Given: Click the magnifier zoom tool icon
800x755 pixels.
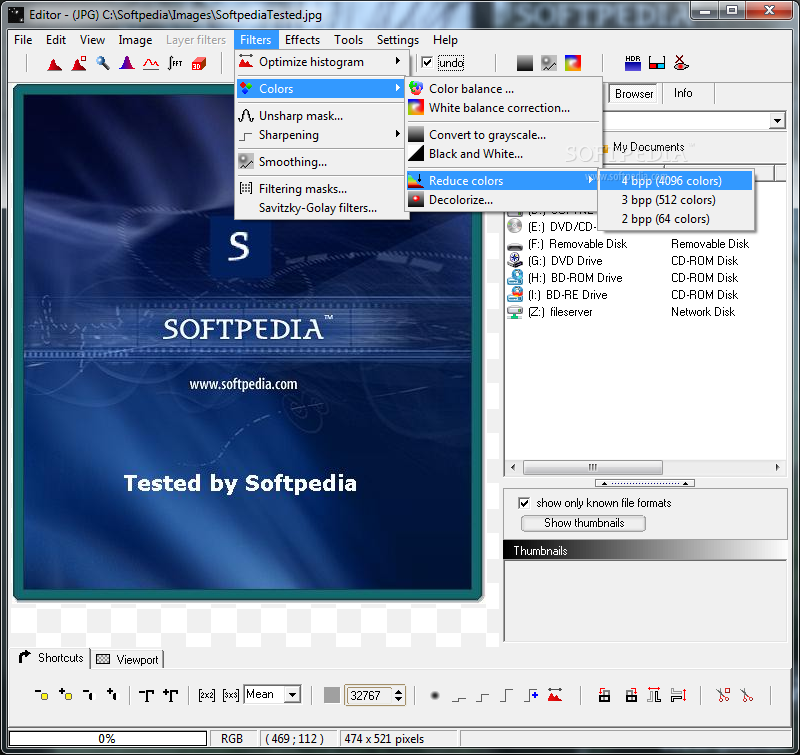Looking at the screenshot, I should click(103, 63).
